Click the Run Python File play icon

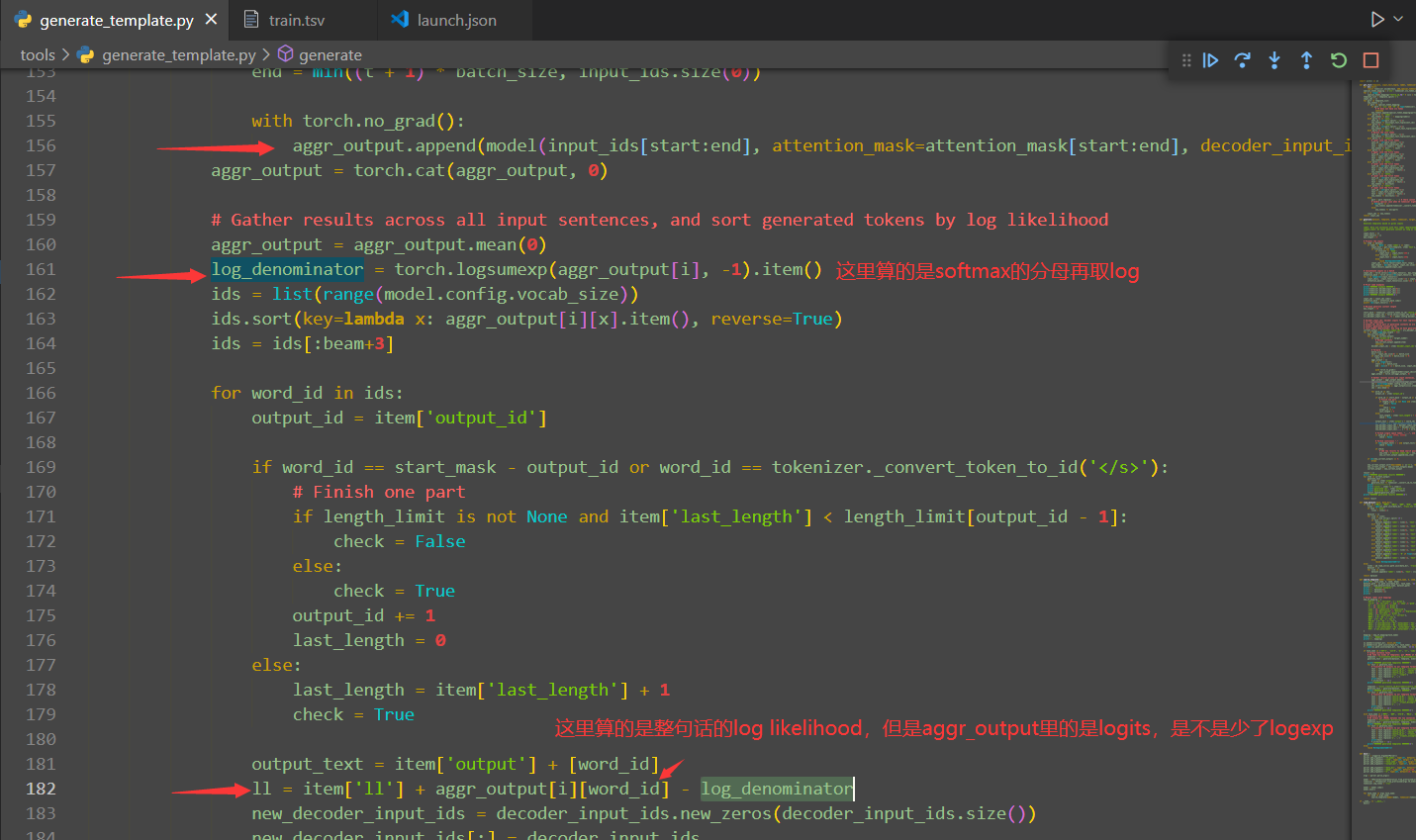tap(1377, 19)
